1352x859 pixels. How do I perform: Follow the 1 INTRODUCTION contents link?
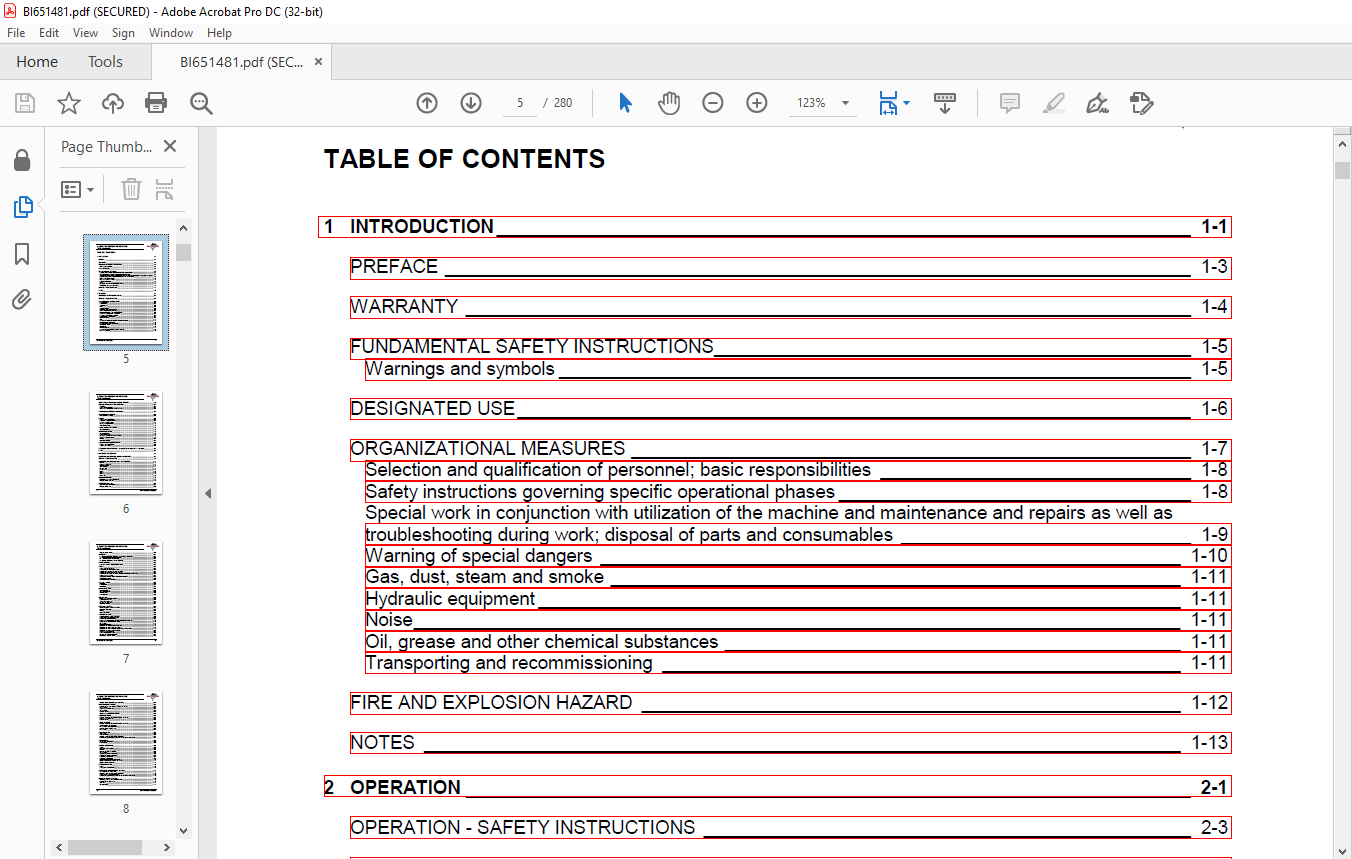775,227
